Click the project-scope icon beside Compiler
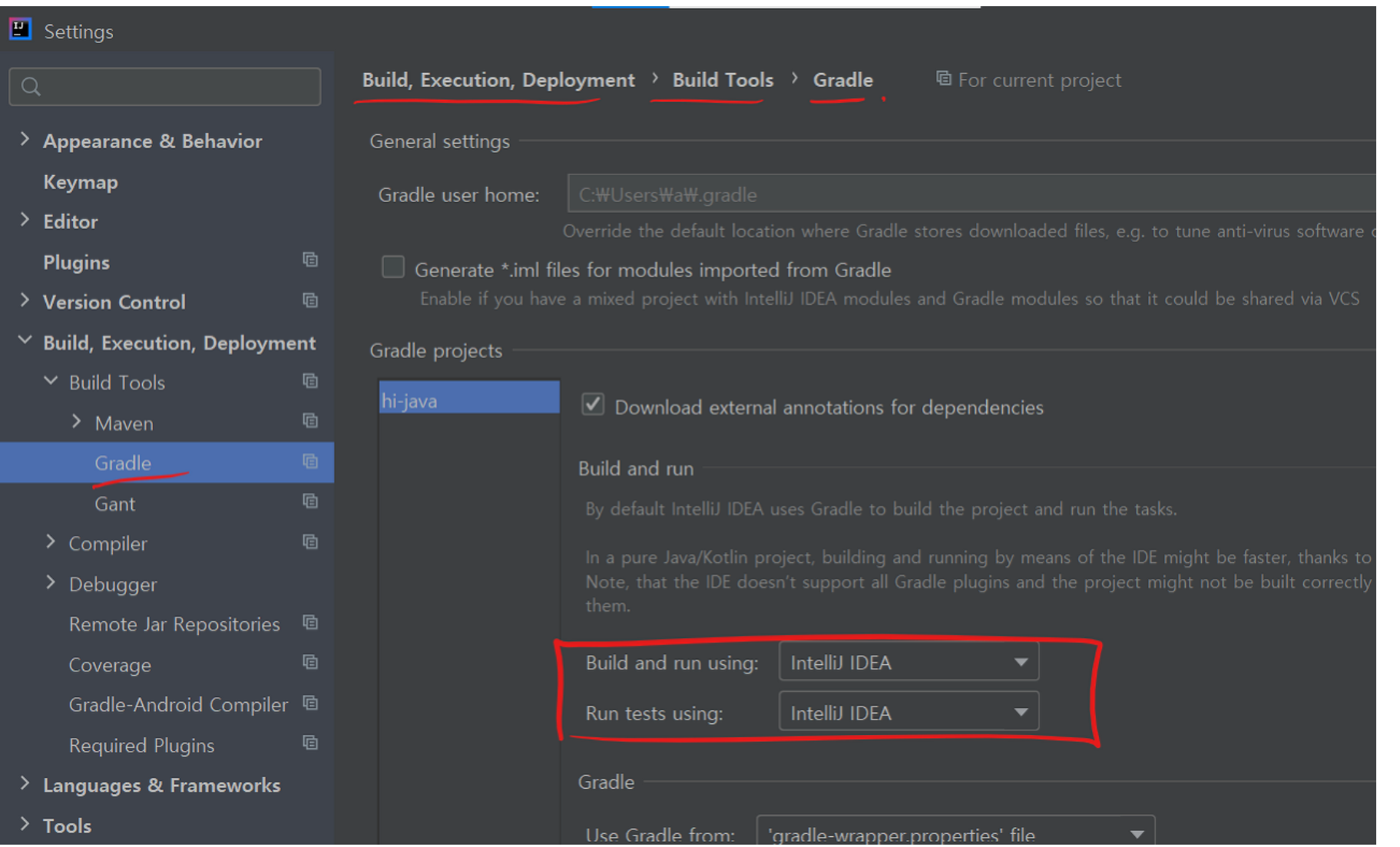The image size is (1400, 847). tap(310, 542)
